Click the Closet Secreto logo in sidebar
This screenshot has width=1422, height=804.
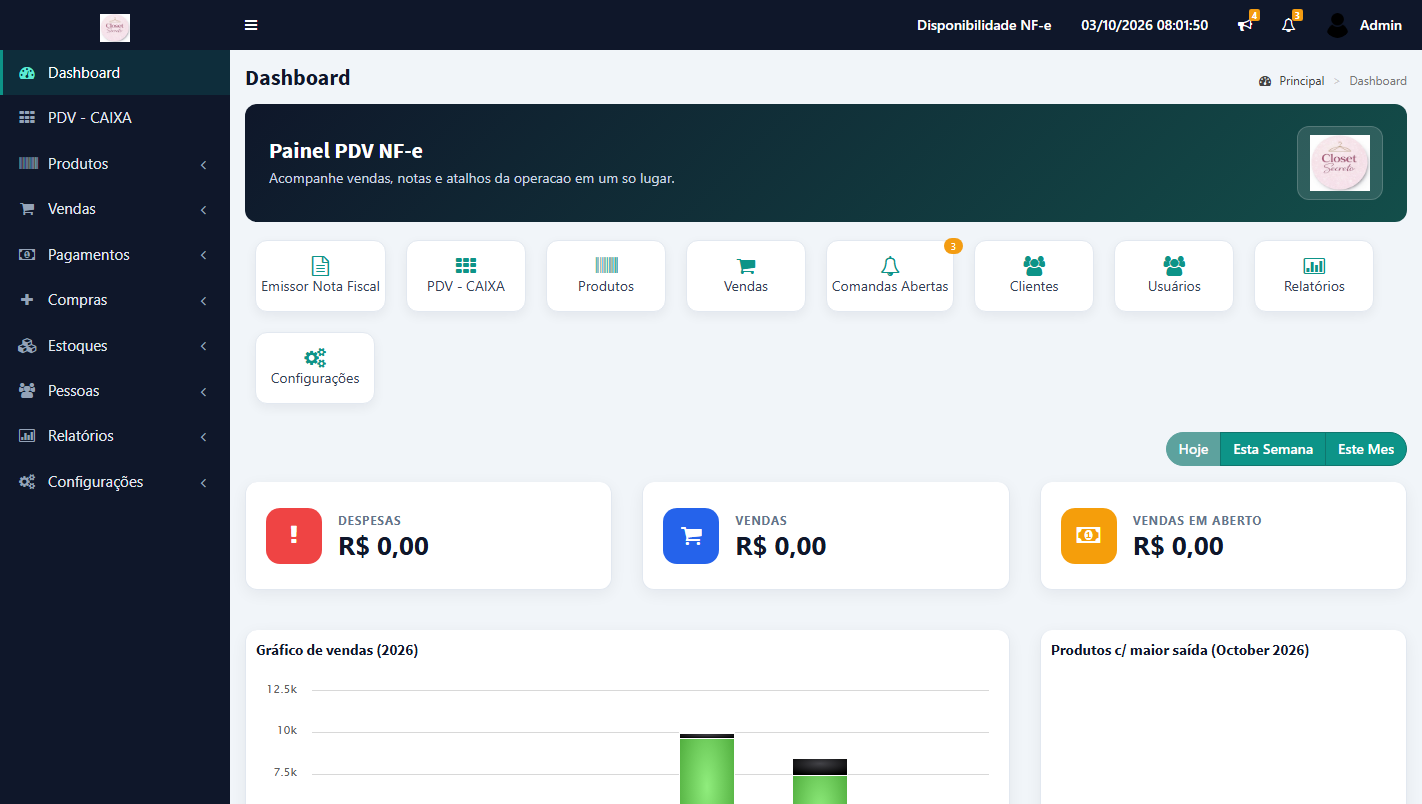[115, 28]
